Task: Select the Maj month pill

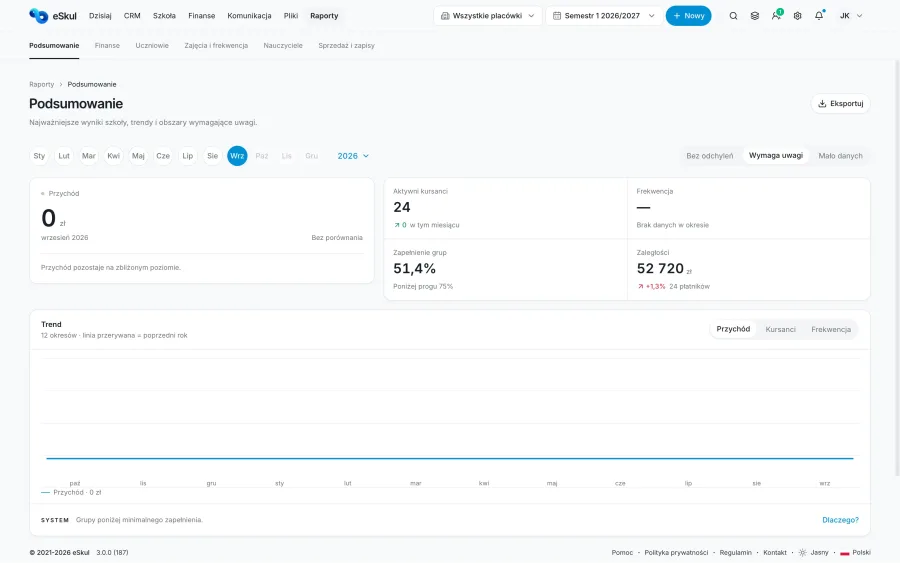Action: pos(138,156)
